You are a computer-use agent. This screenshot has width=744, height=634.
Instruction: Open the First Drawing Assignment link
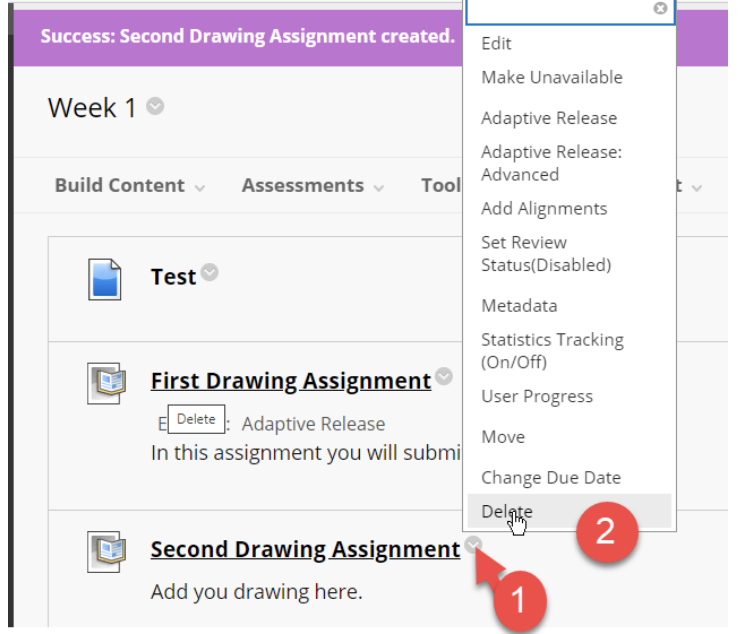tap(290, 381)
